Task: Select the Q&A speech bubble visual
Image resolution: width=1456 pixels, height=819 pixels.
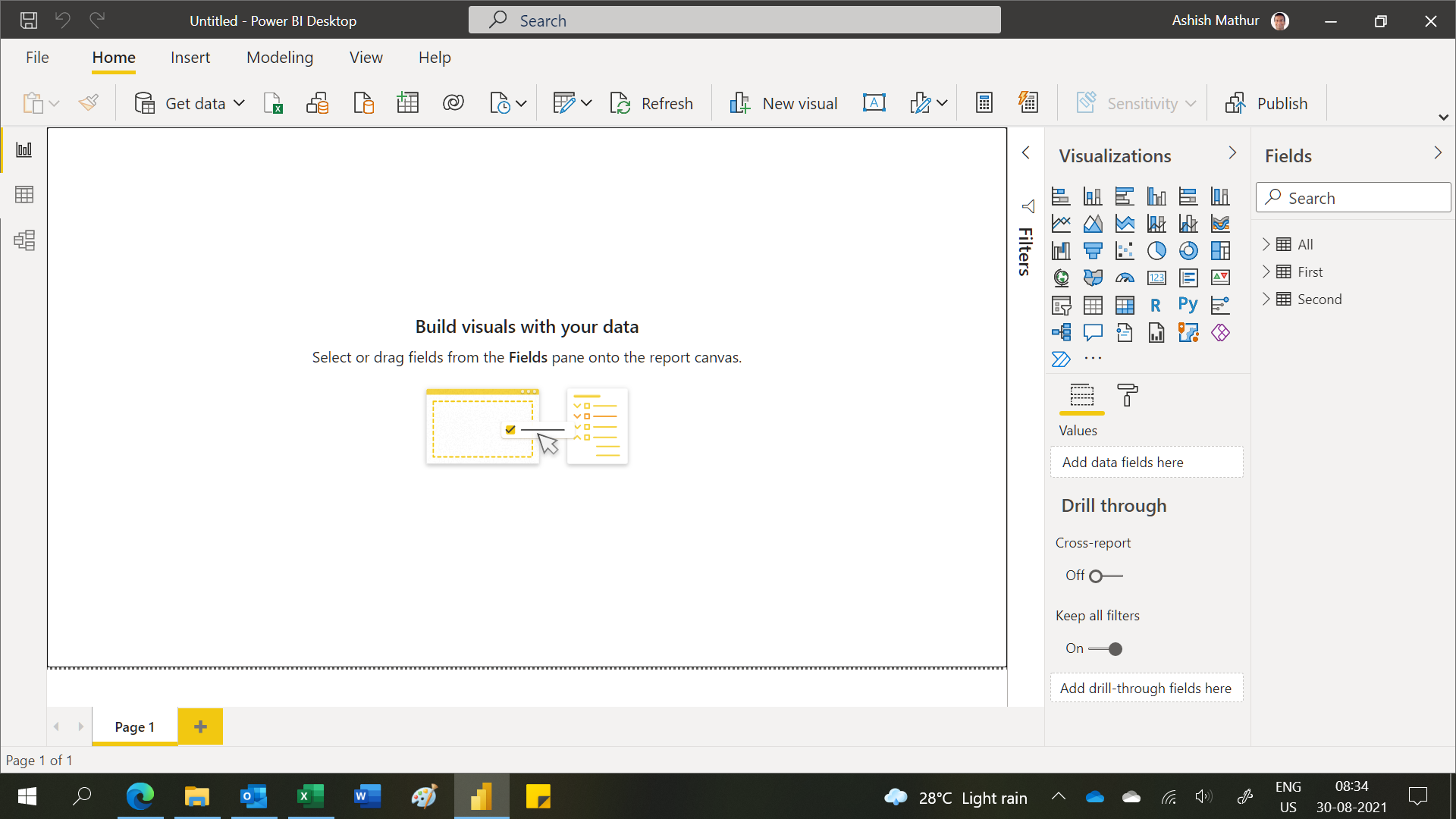Action: pyautogui.click(x=1093, y=332)
